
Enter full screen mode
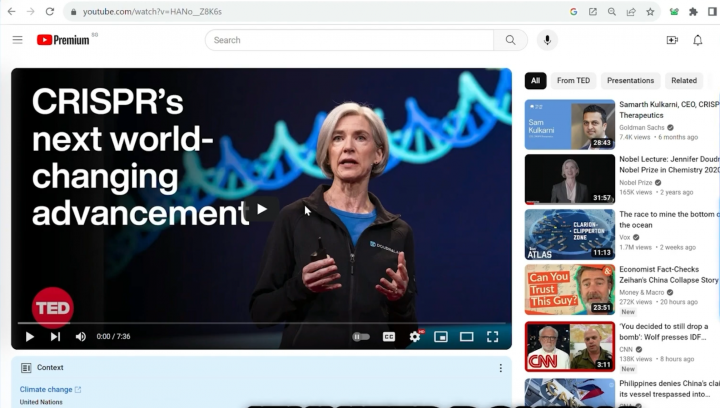[x=492, y=337]
